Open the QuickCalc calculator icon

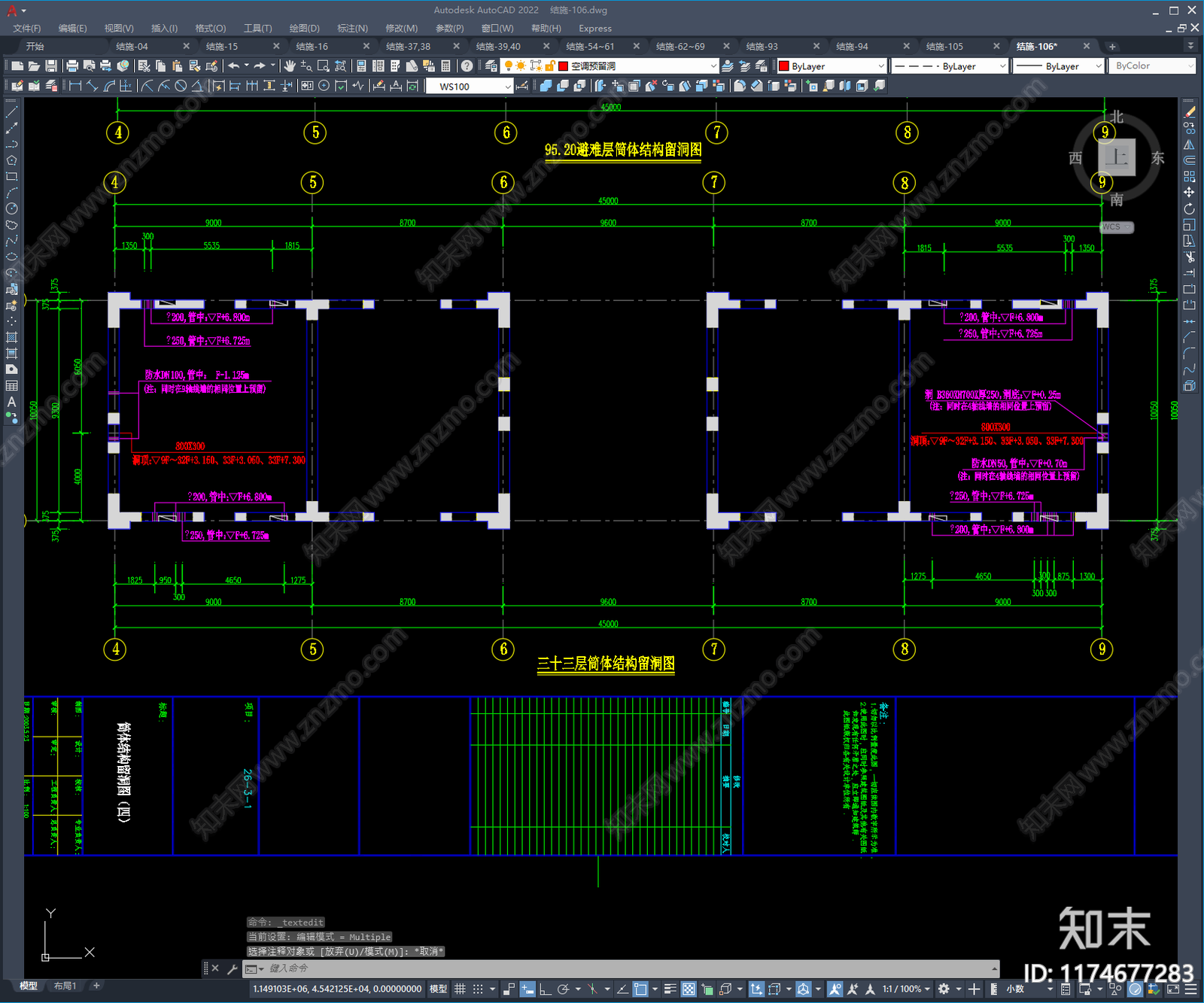(446, 66)
